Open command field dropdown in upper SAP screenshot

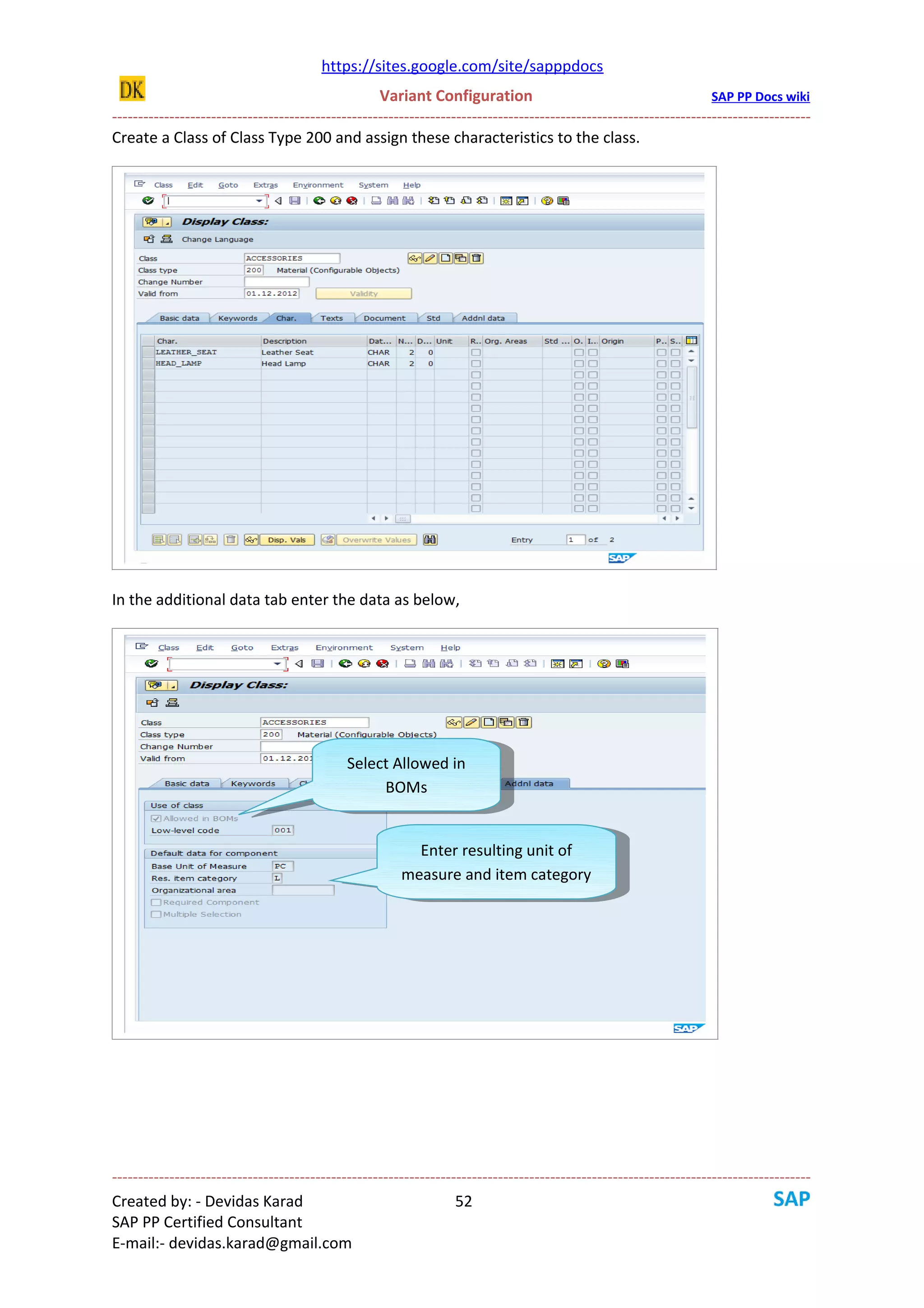pos(259,200)
